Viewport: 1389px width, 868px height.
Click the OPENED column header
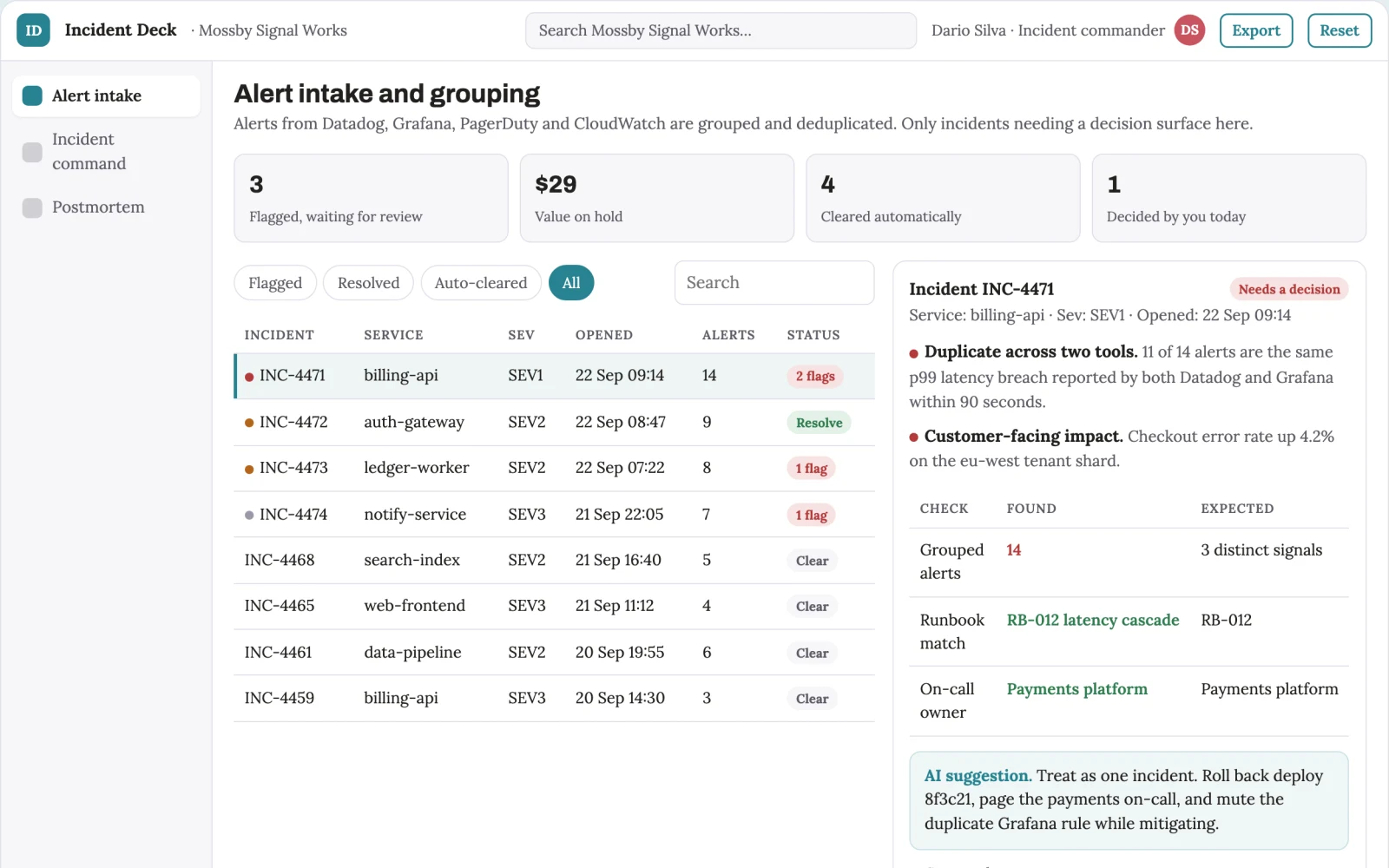click(604, 335)
